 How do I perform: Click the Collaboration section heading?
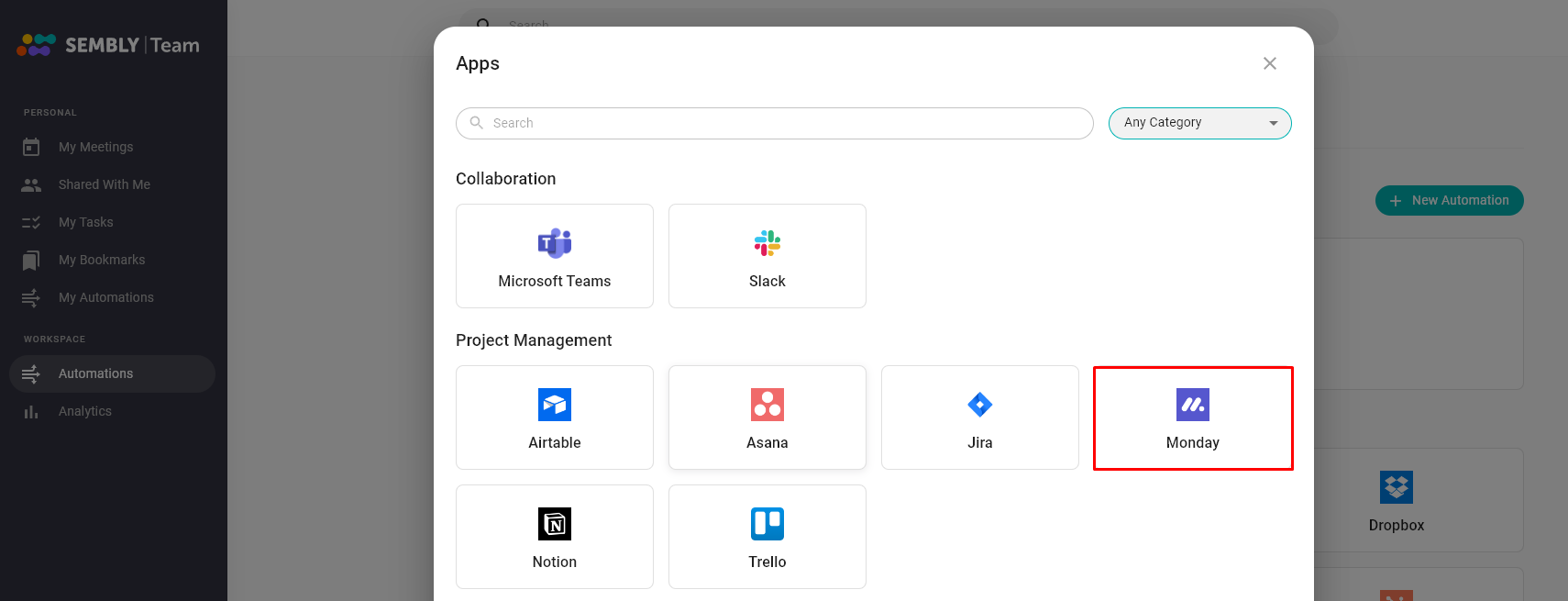pos(506,179)
